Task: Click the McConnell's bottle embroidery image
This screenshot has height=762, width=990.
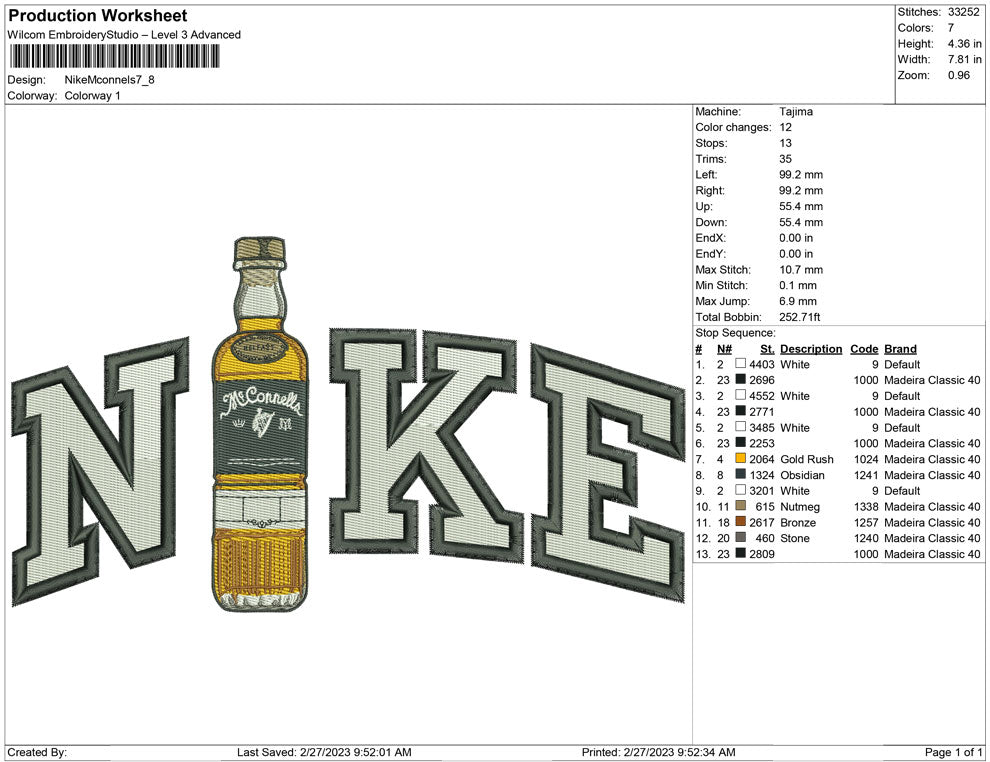Action: 260,424
